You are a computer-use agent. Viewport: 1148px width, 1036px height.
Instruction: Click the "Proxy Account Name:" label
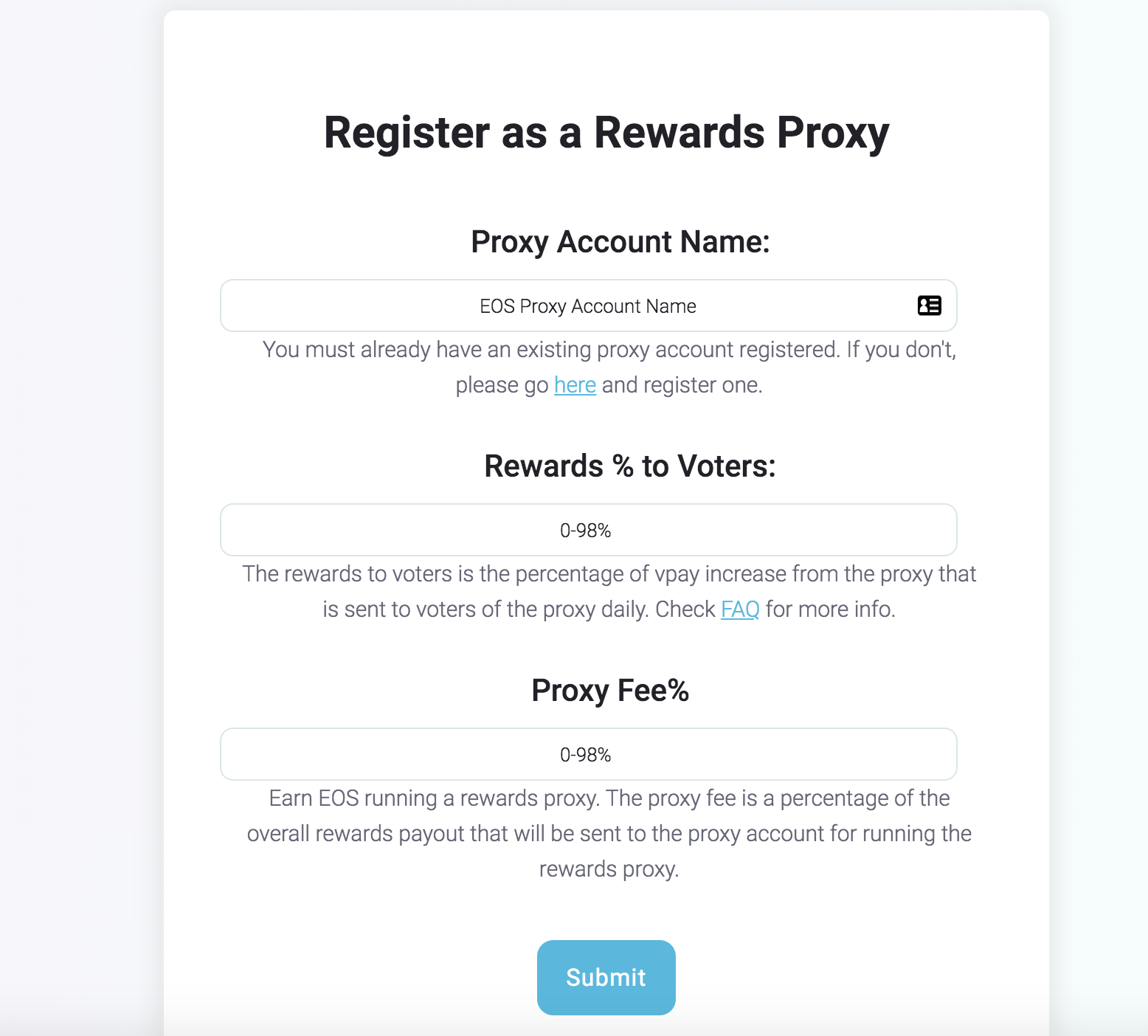tap(620, 242)
